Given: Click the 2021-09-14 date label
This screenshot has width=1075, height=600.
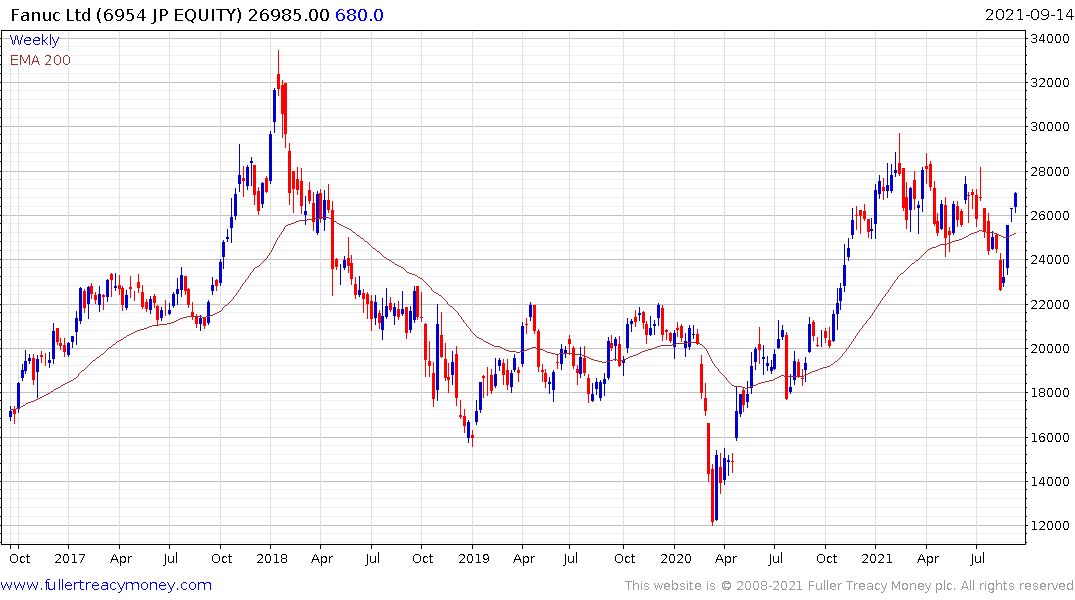Looking at the screenshot, I should [1028, 15].
